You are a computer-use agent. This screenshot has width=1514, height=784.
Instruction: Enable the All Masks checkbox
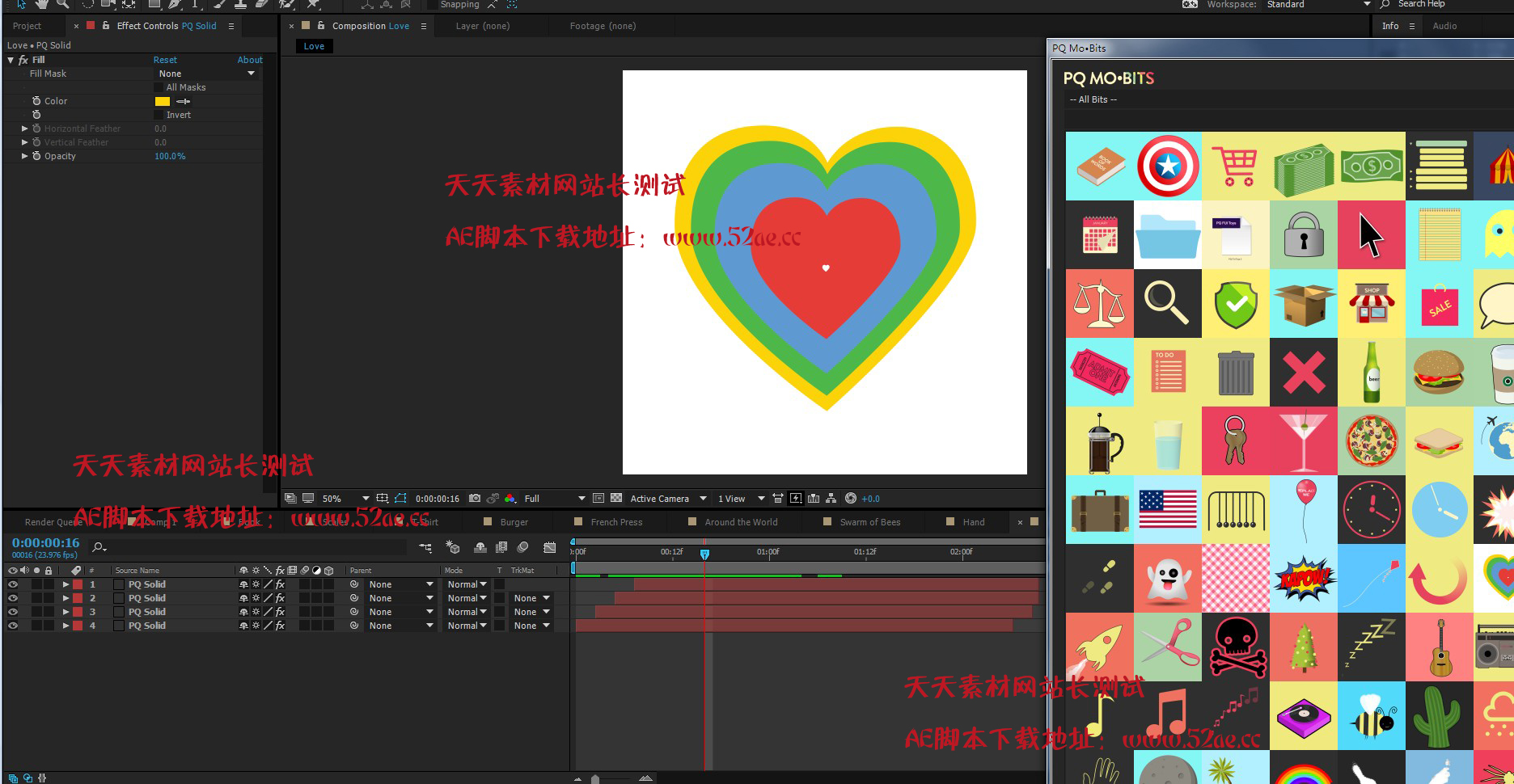(x=159, y=87)
